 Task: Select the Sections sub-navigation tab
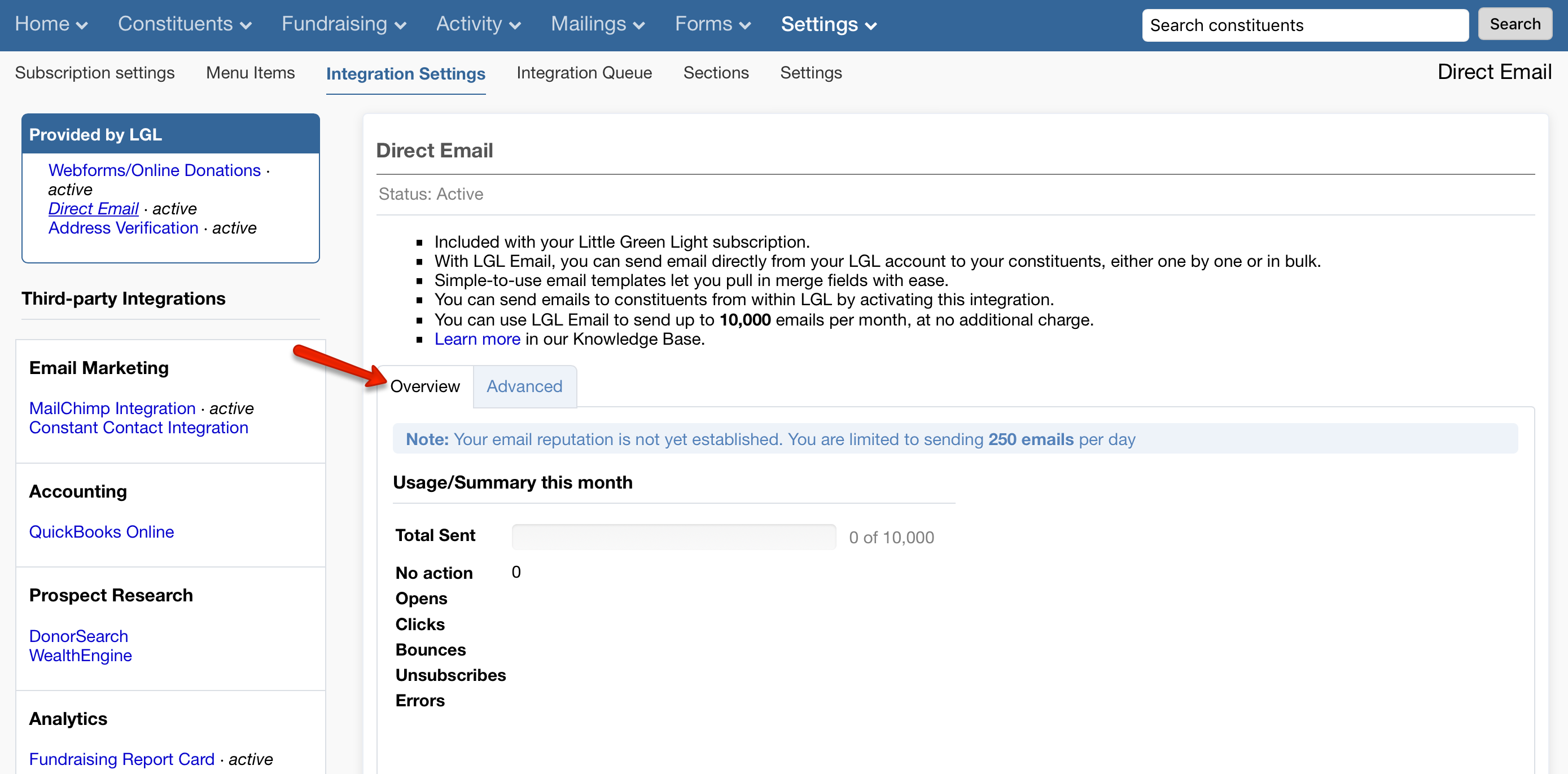pyautogui.click(x=715, y=72)
